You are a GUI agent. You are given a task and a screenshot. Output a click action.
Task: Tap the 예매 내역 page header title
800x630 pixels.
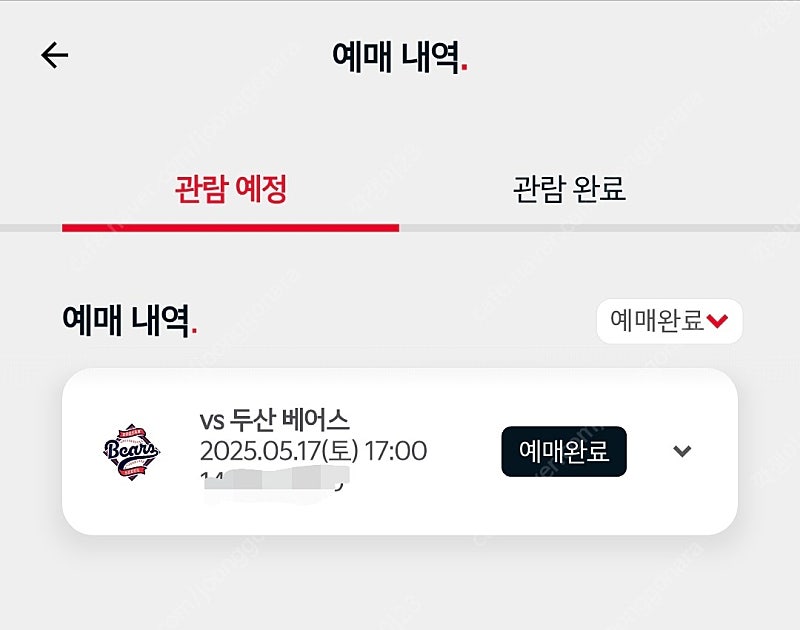click(396, 56)
